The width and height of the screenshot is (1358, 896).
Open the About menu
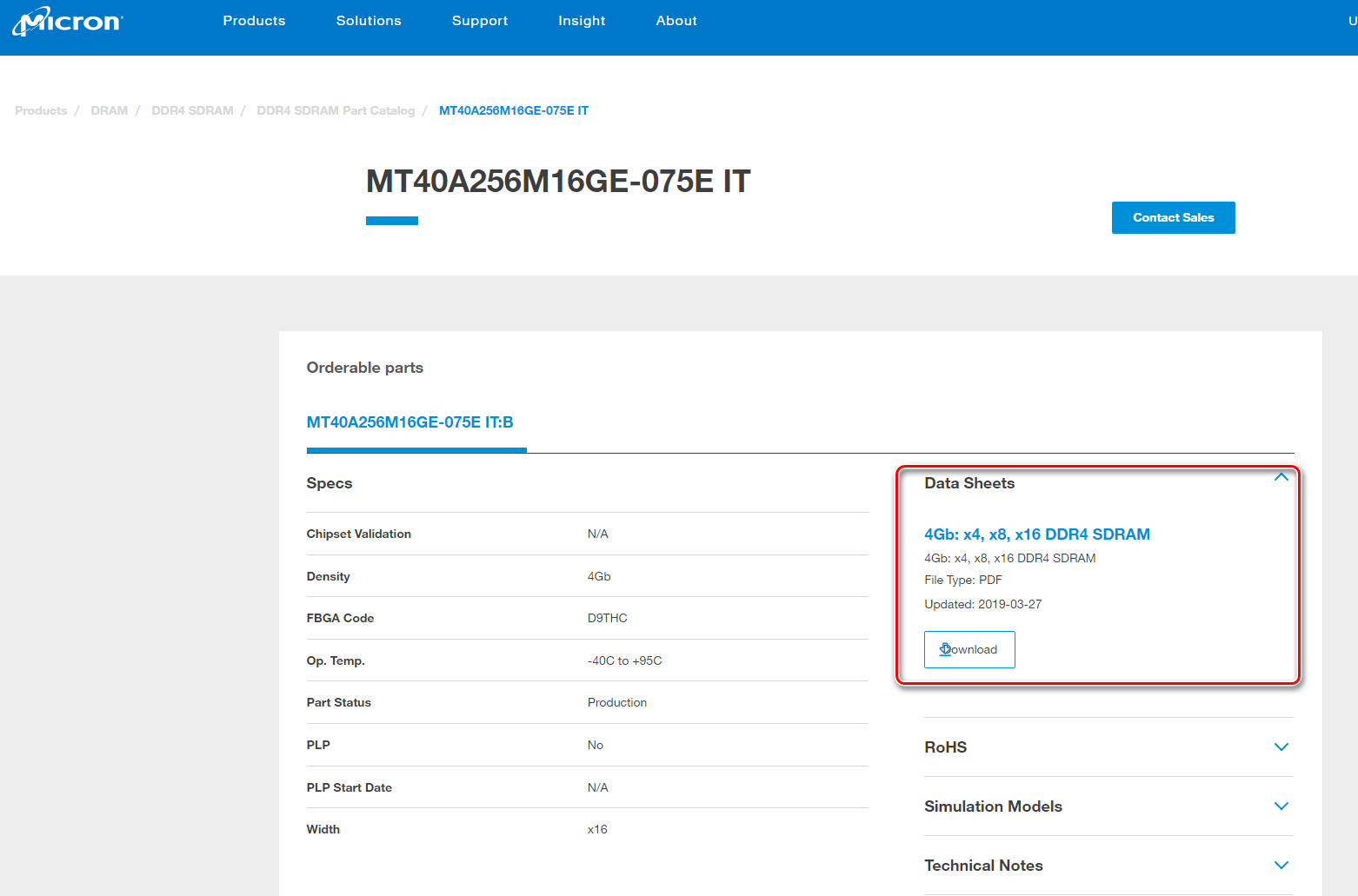coord(676,20)
